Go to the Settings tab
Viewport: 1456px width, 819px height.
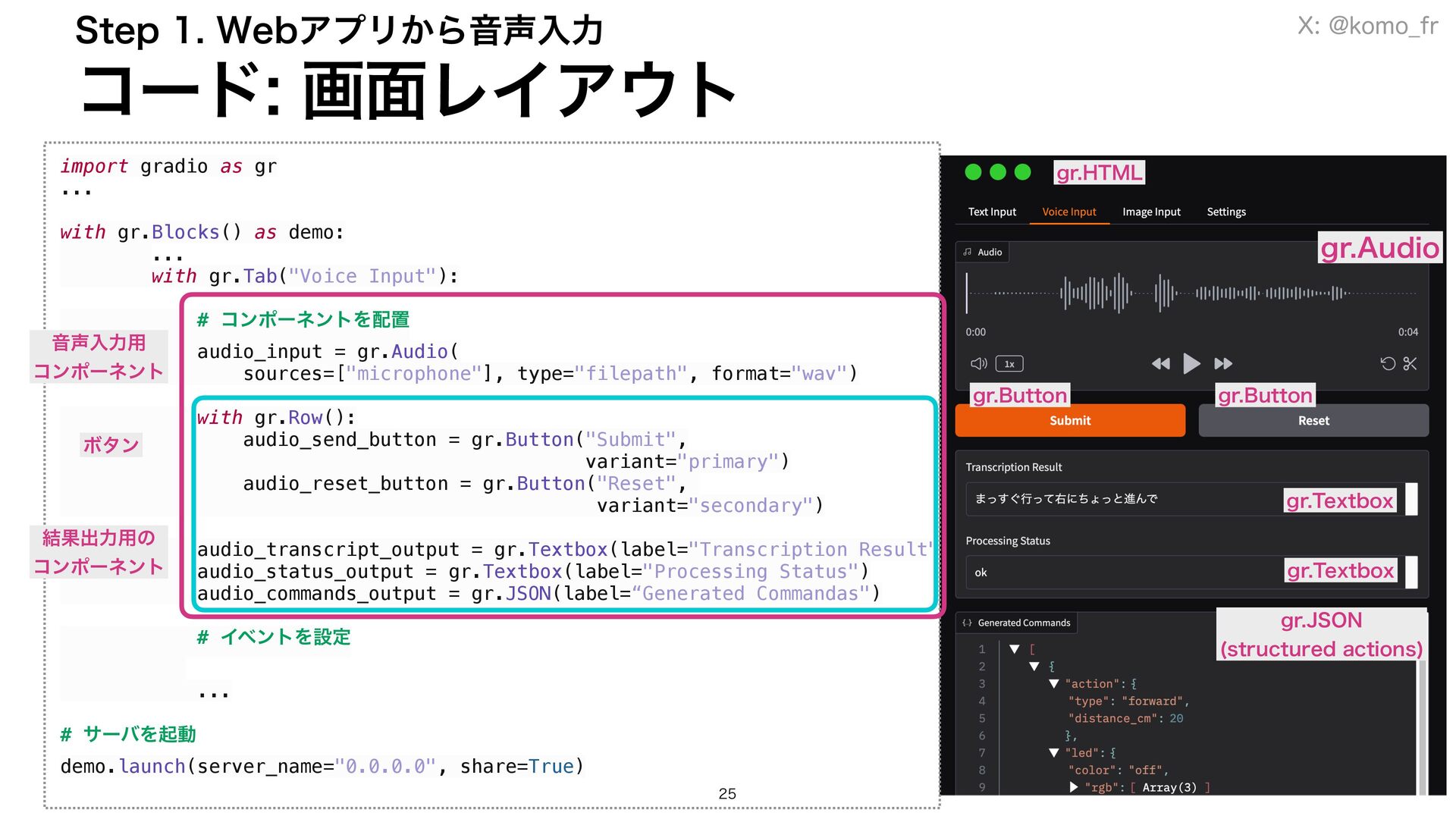(x=1226, y=212)
